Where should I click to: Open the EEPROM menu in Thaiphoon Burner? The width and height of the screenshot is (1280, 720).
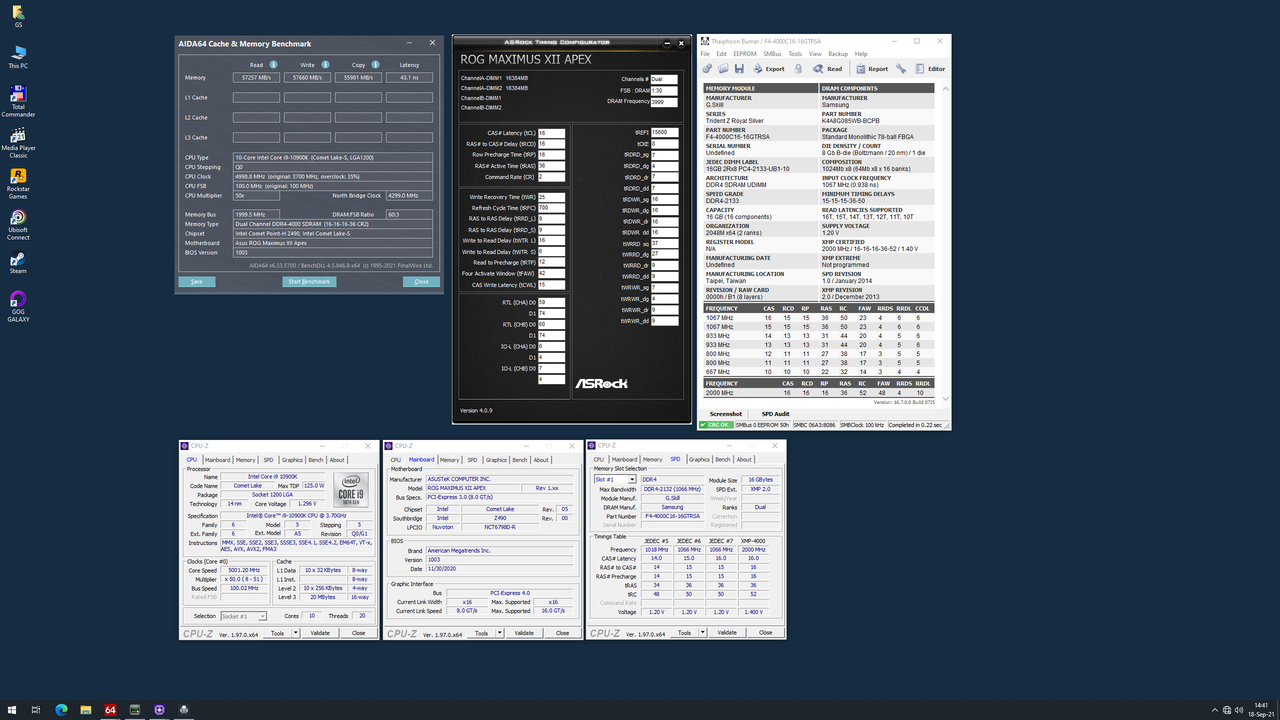tap(744, 54)
